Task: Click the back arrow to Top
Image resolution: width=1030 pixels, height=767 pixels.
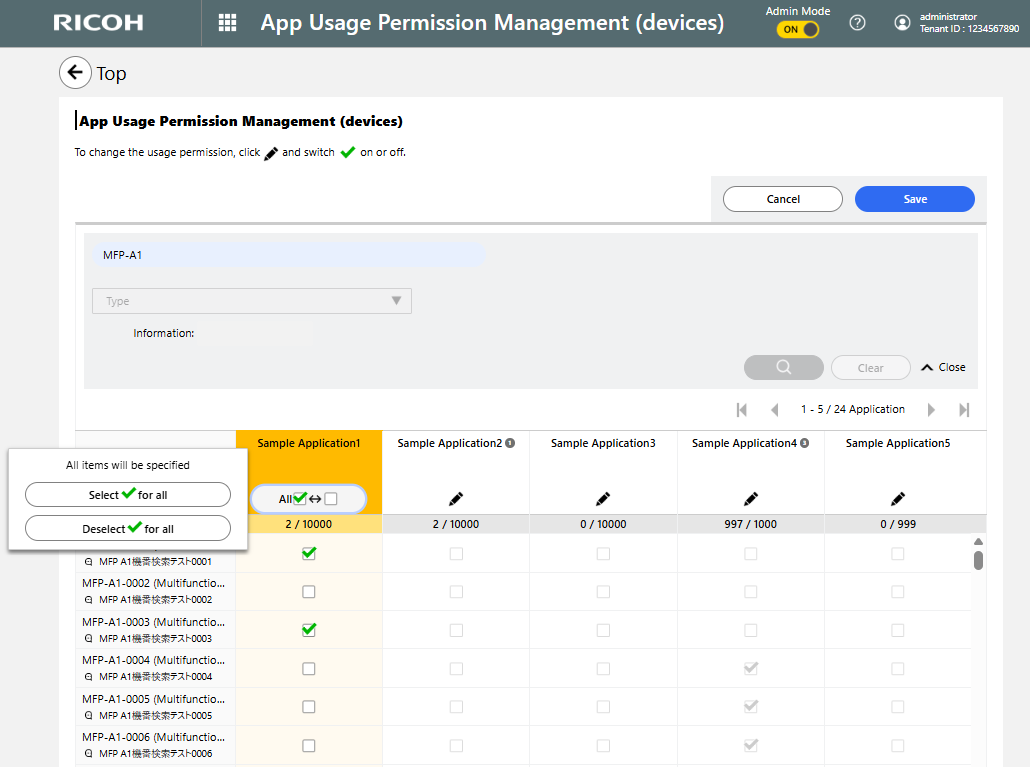Action: coord(75,73)
